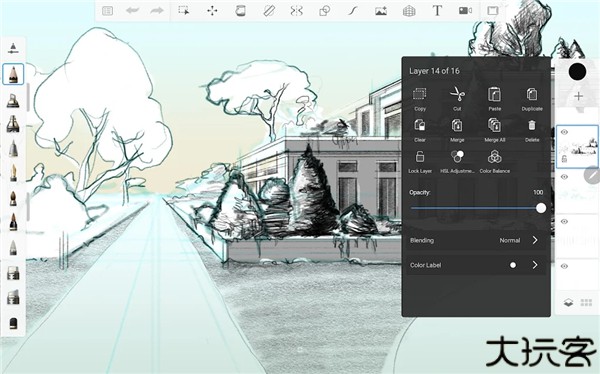Image resolution: width=600 pixels, height=374 pixels.
Task: Open brush properties at palette top
Action: [x=13, y=49]
